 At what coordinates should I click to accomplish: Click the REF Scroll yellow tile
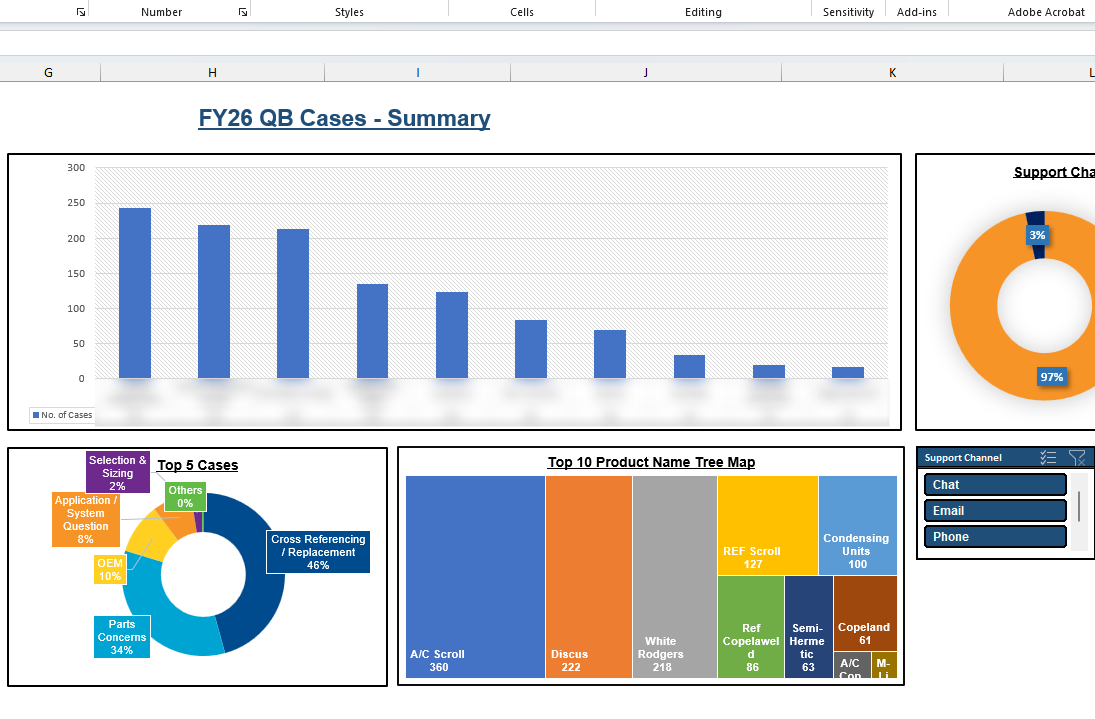click(x=767, y=525)
